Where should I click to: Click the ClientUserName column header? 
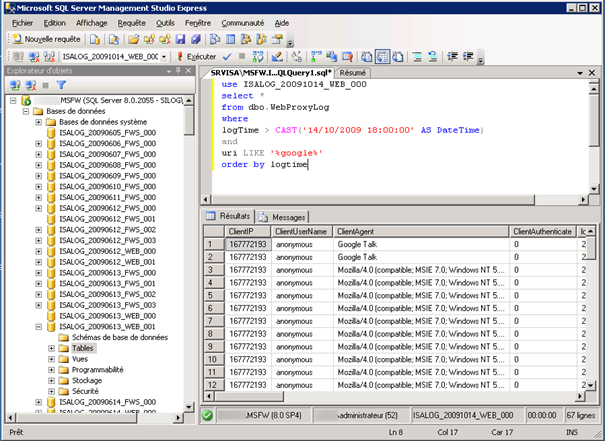click(x=302, y=231)
